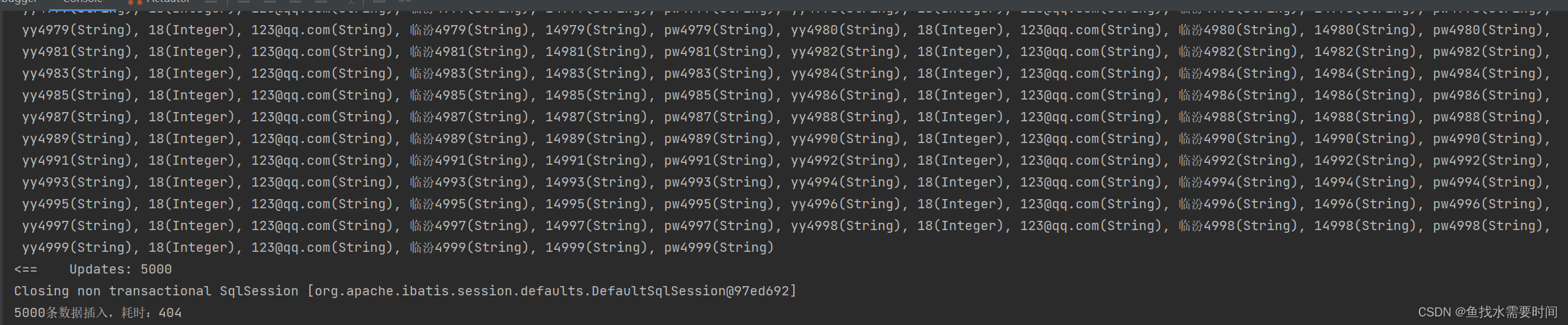The height and width of the screenshot is (325, 1568).
Task: Click the 5000条数据插入 耗时:404 line
Action: point(98,312)
